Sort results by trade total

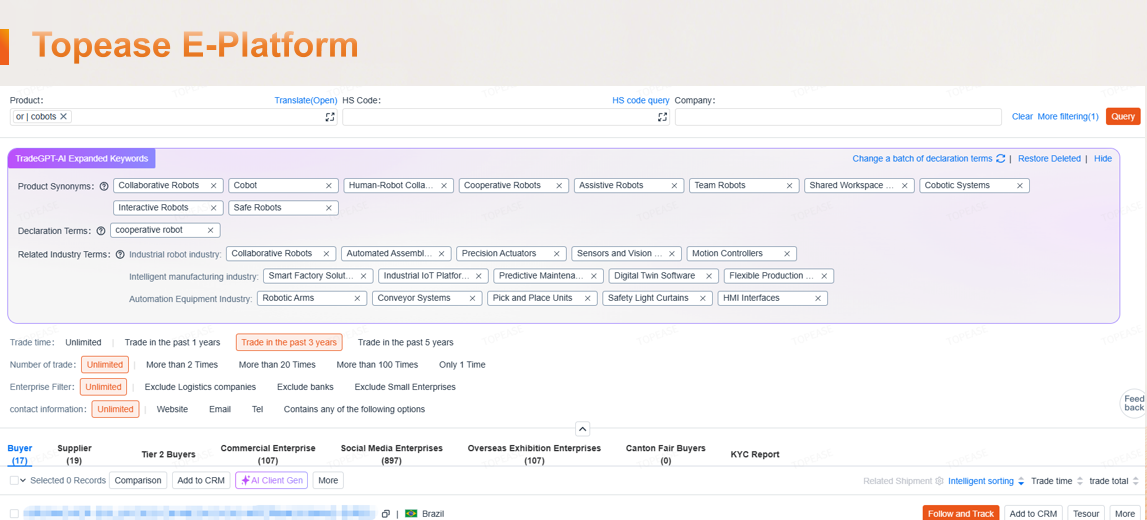tap(1114, 481)
